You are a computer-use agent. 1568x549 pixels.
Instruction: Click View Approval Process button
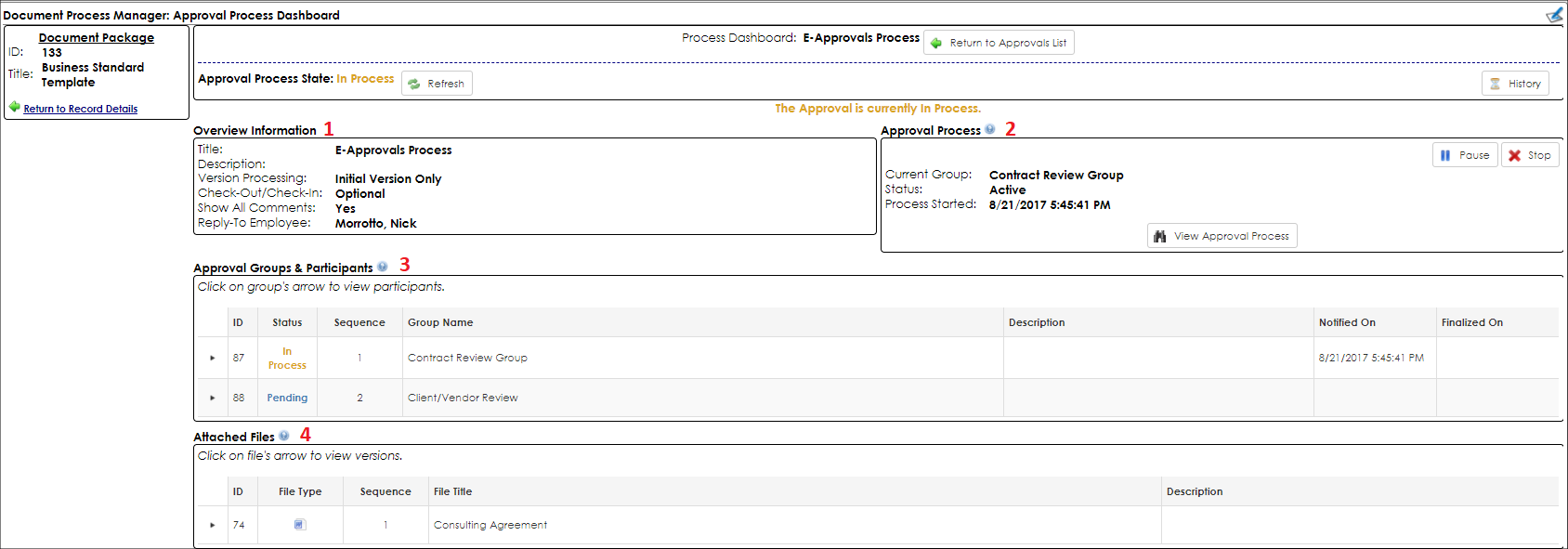click(1222, 236)
